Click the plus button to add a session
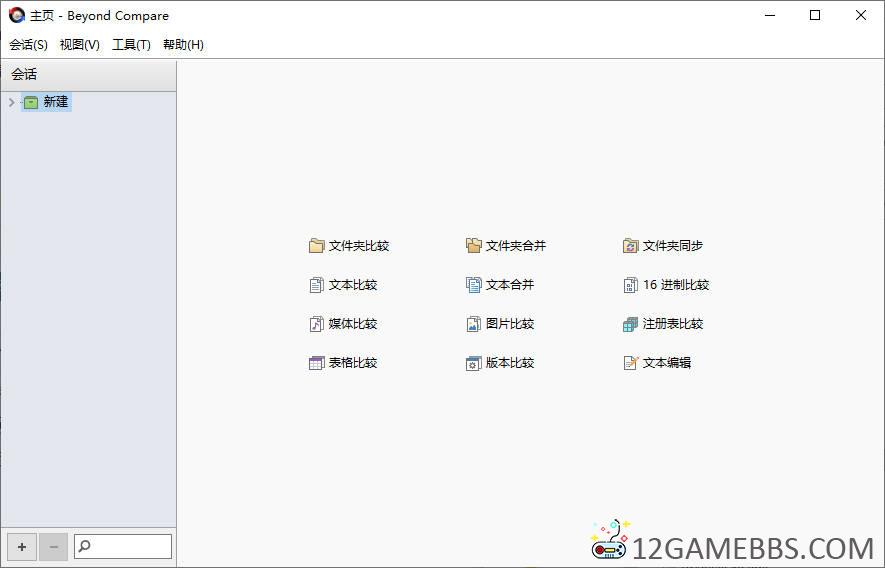This screenshot has width=885, height=568. [x=22, y=547]
